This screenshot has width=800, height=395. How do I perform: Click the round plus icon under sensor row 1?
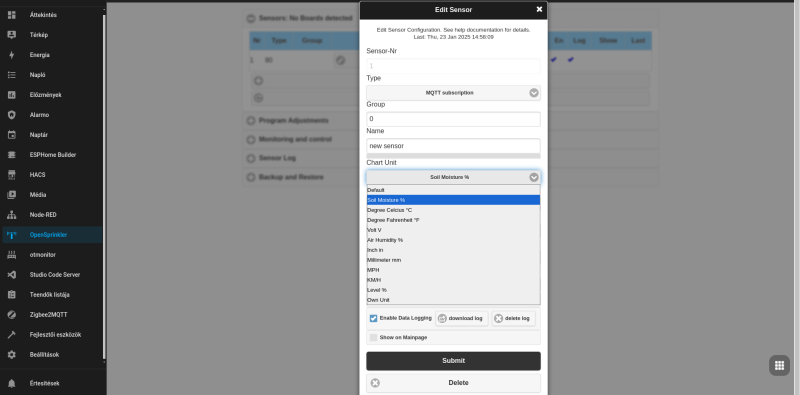(259, 81)
